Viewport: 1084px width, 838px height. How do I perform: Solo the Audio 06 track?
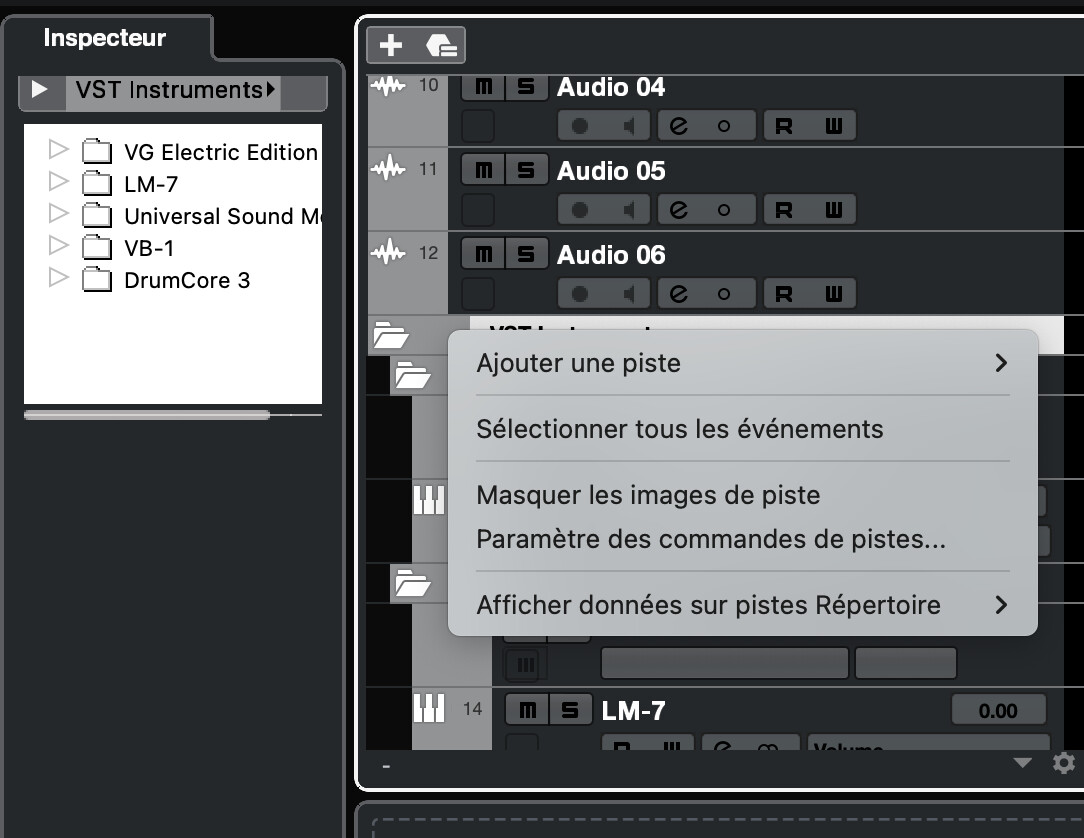tap(525, 255)
